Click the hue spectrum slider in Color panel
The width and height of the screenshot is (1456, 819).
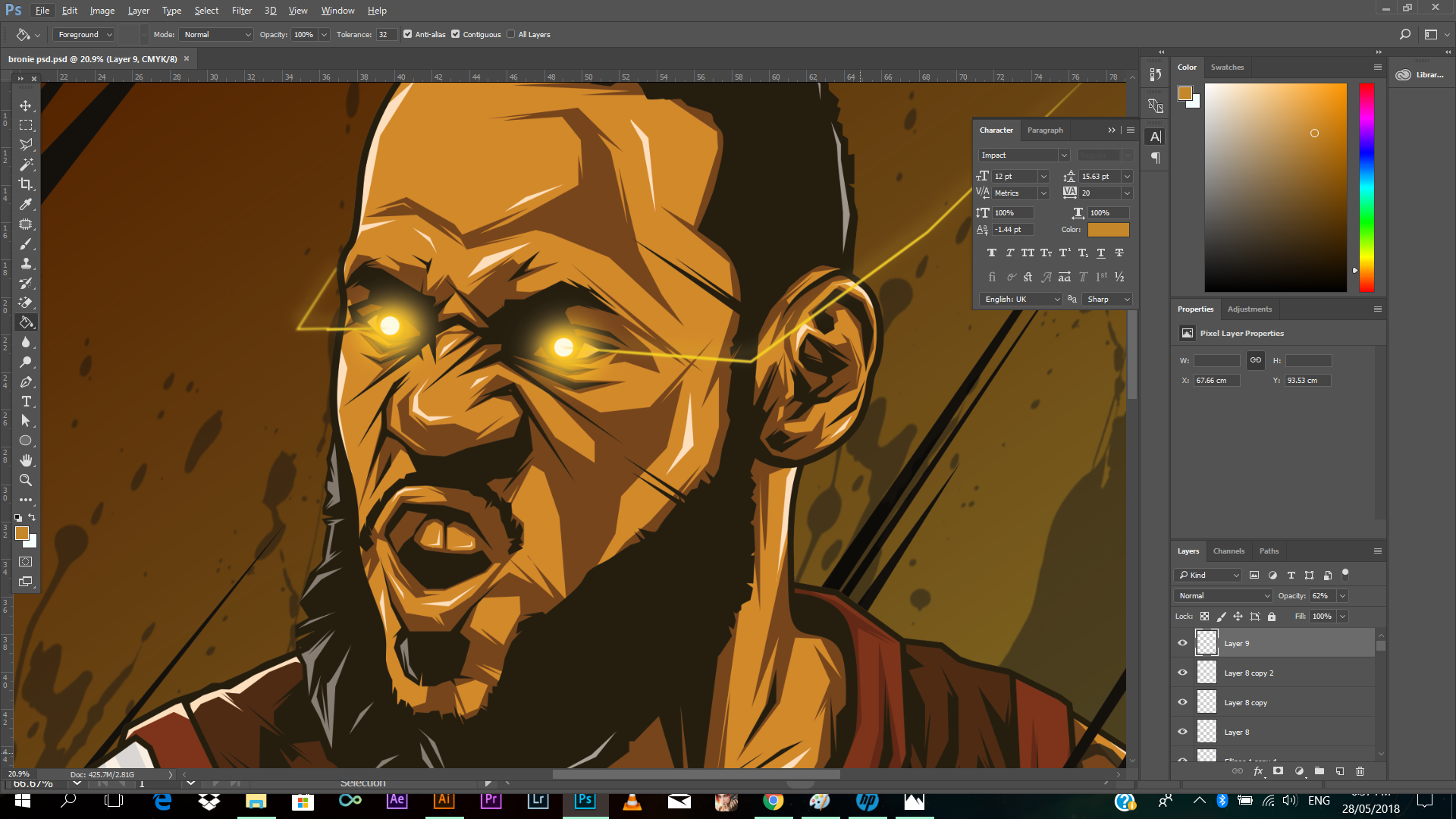(1367, 187)
